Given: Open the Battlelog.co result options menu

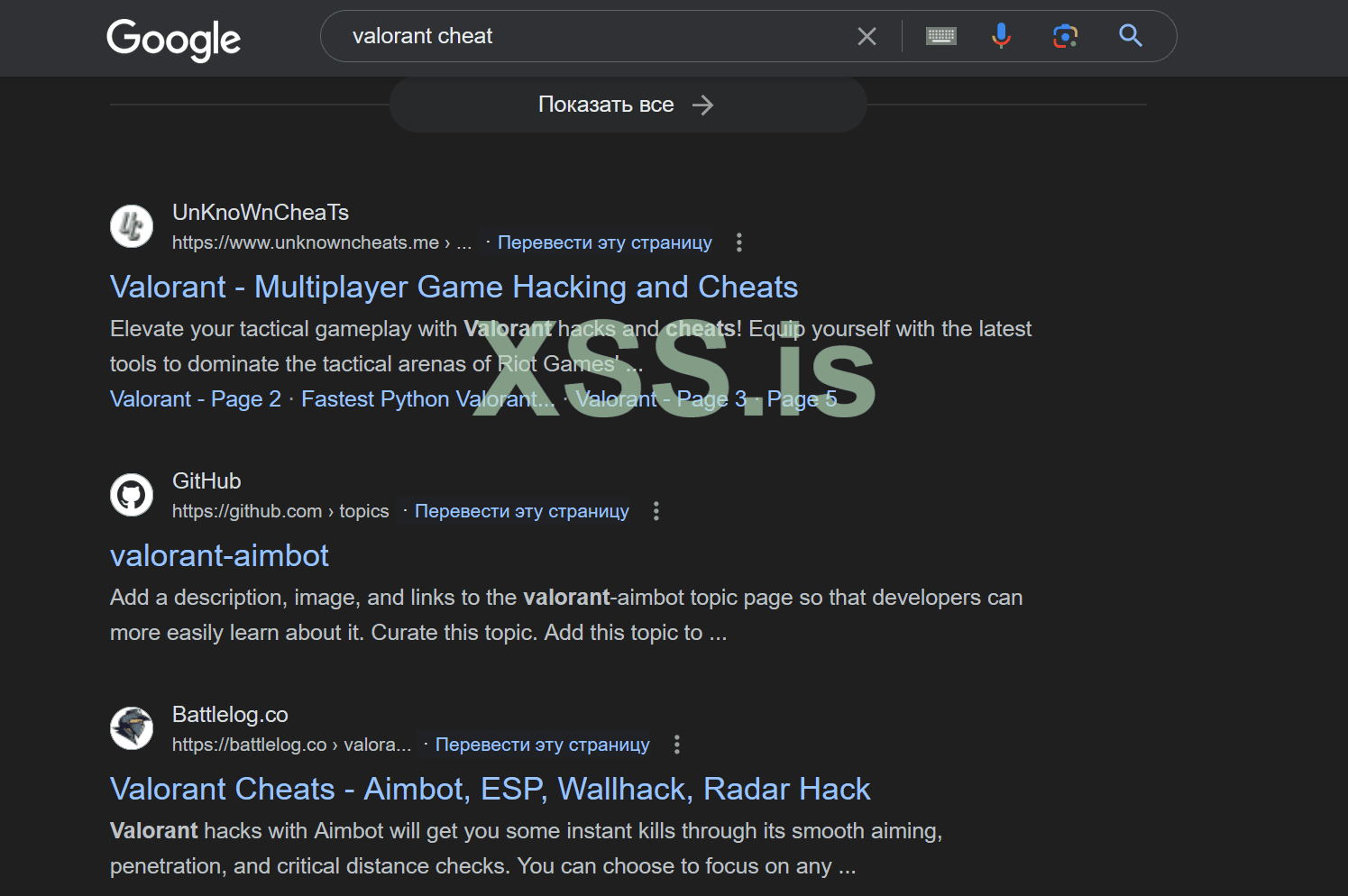Looking at the screenshot, I should point(677,745).
